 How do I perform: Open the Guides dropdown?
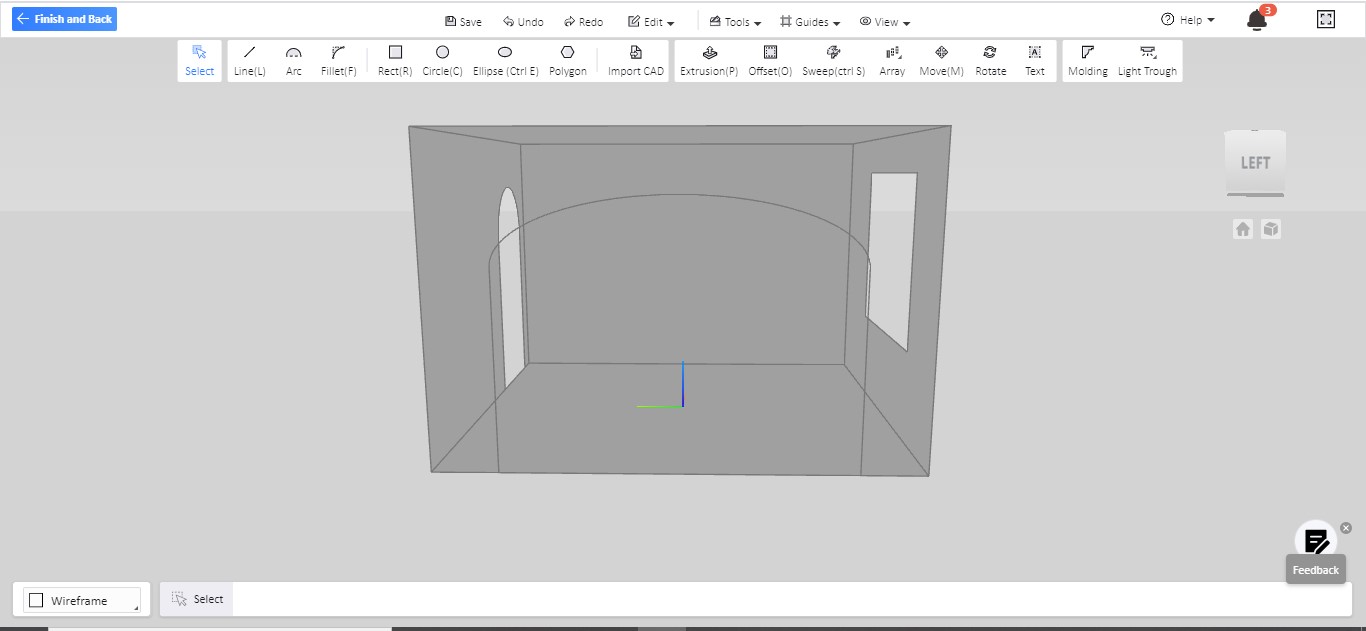click(x=810, y=22)
